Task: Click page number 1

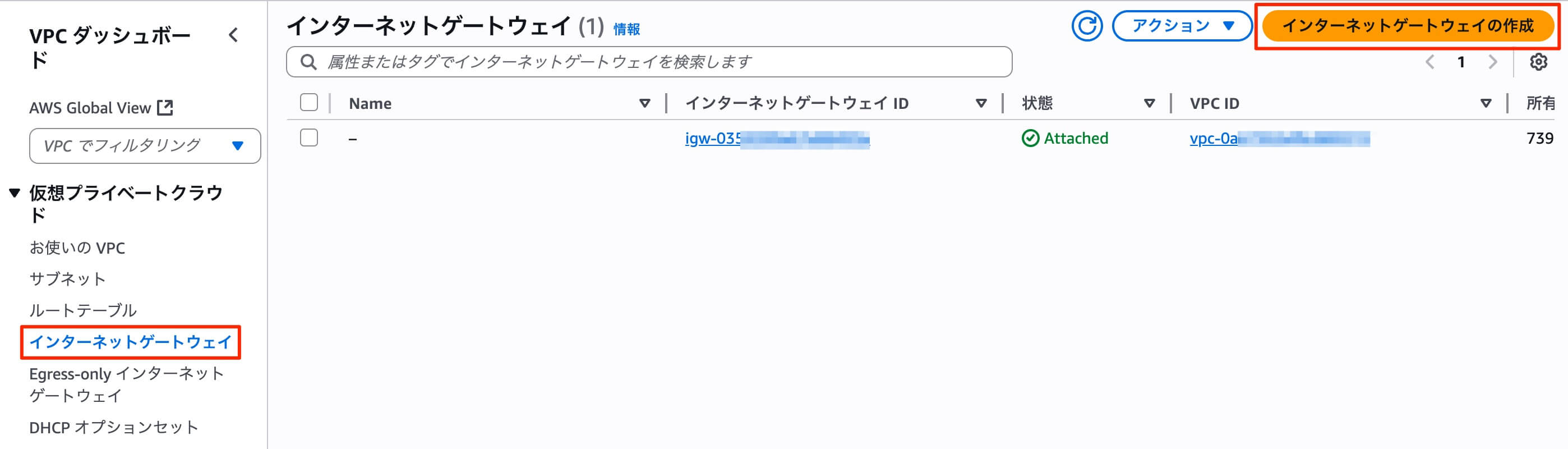Action: coord(1461,62)
